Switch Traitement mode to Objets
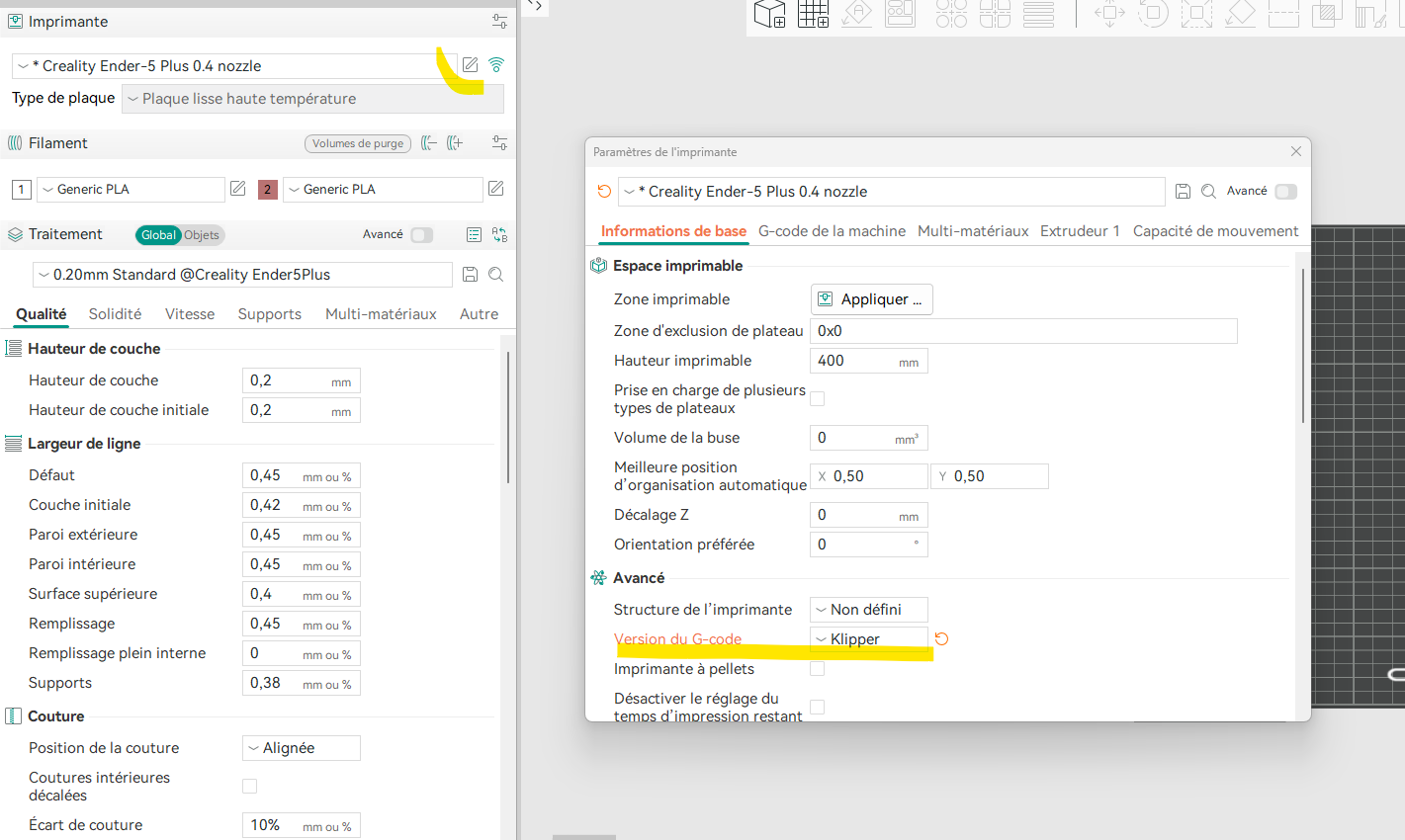The height and width of the screenshot is (840, 1405). click(202, 235)
